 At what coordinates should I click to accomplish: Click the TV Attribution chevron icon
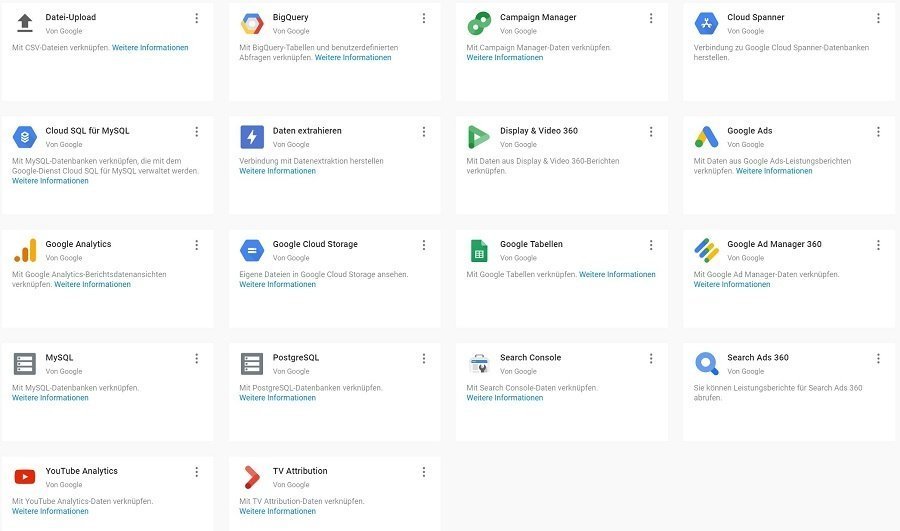click(251, 477)
